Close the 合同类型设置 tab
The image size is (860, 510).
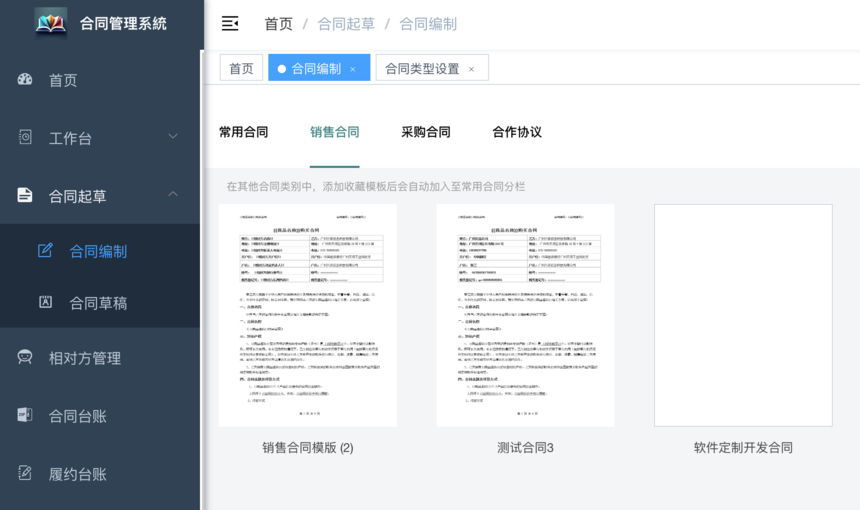(471, 69)
